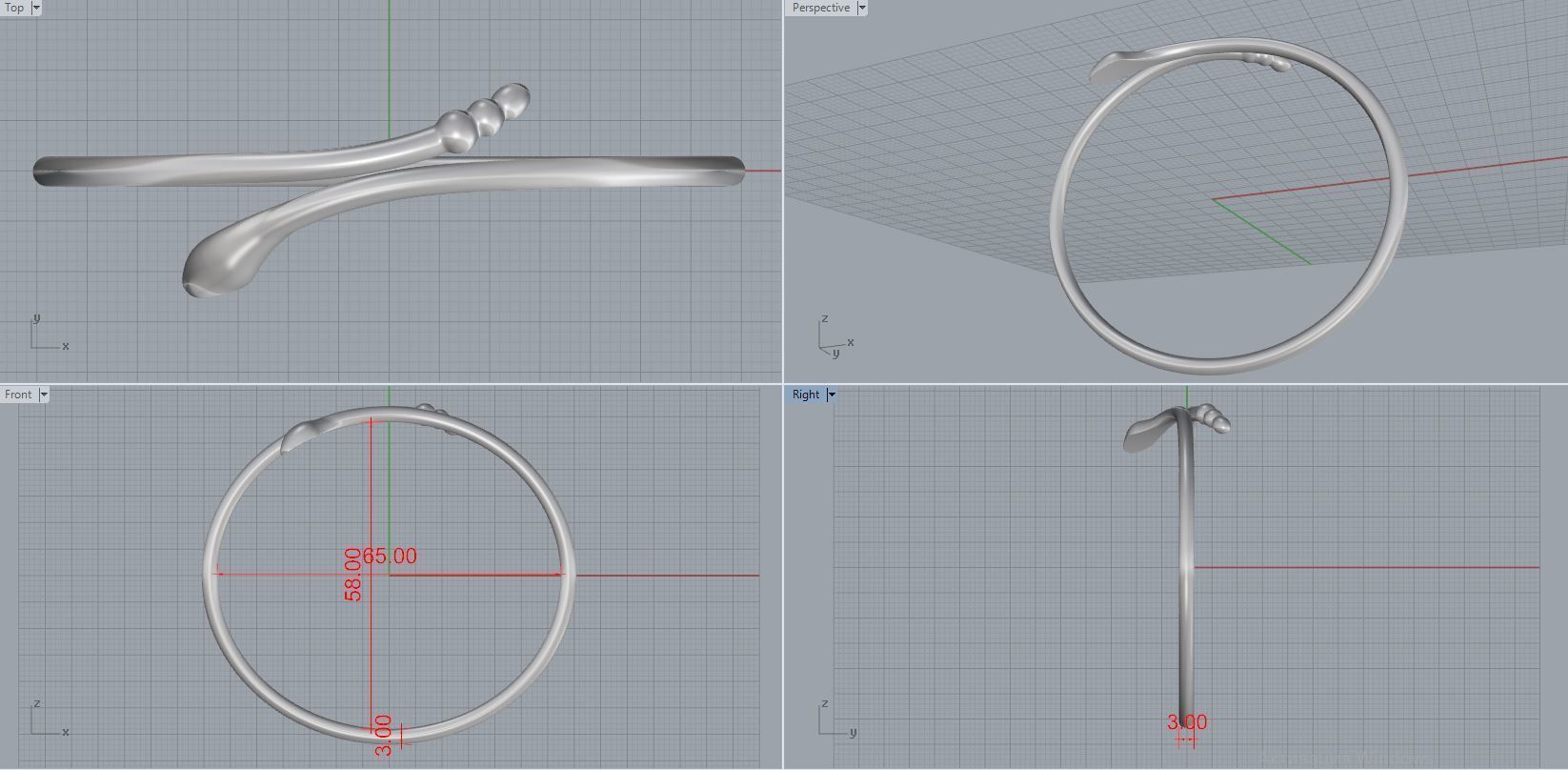Viewport: 1568px width, 770px height.
Task: Click the 65.00 dimension text
Action: [x=390, y=556]
